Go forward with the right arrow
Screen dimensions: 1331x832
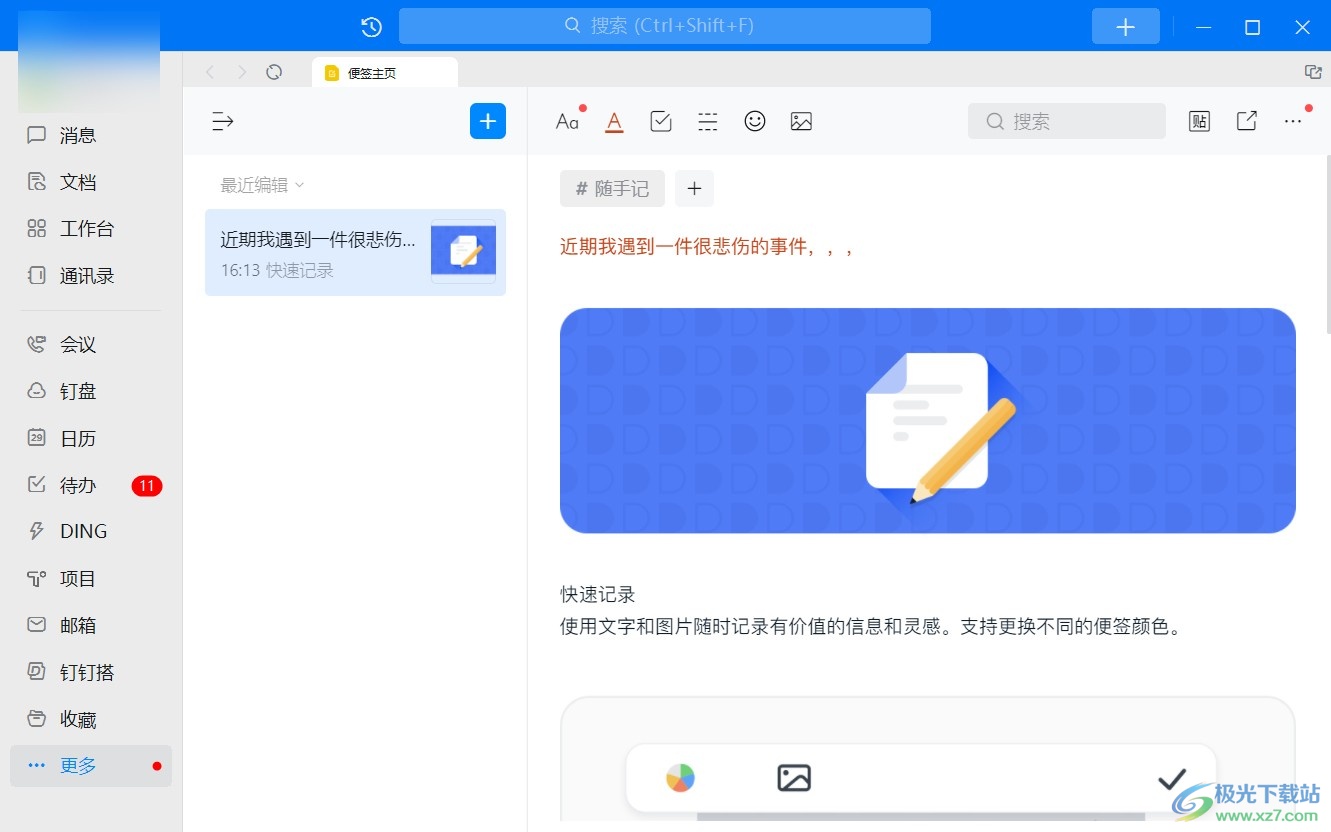(242, 72)
